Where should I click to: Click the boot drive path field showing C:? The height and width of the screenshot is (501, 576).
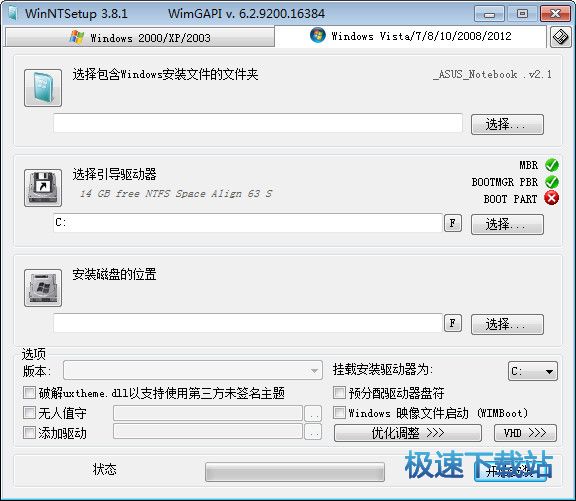[248, 223]
